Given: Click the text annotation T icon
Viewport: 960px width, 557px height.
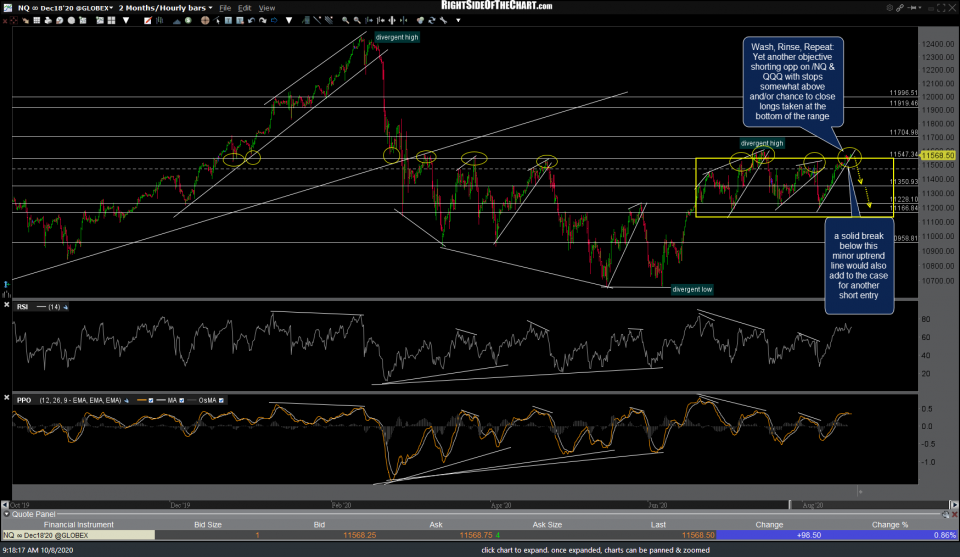Looking at the screenshot, I should point(228,20).
